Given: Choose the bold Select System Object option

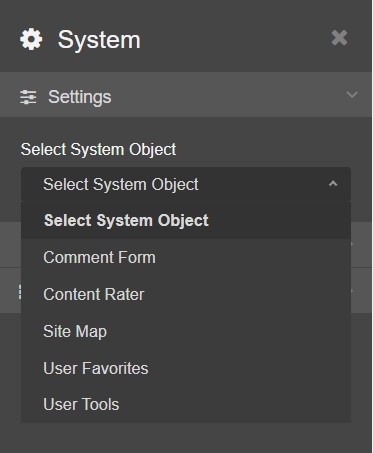Looking at the screenshot, I should click(186, 220).
